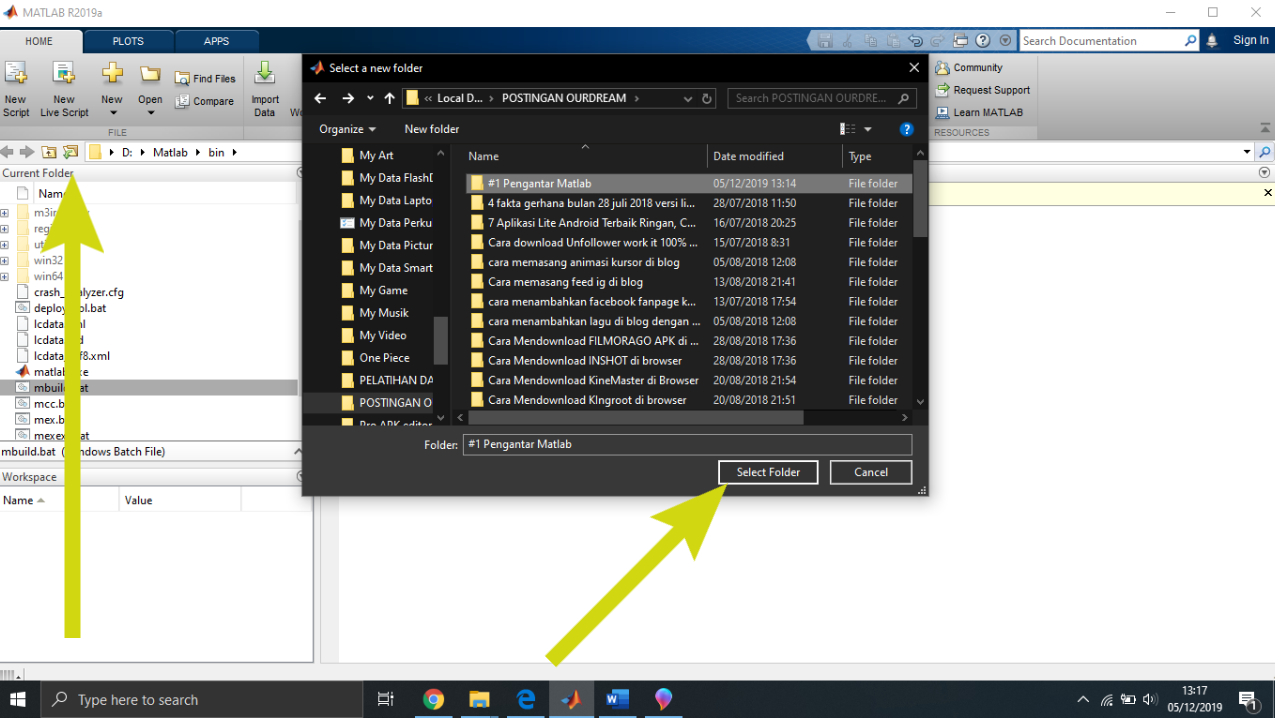Open the MATLAB address bar dropdown arrow
This screenshot has height=720, width=1280.
(x=1247, y=152)
